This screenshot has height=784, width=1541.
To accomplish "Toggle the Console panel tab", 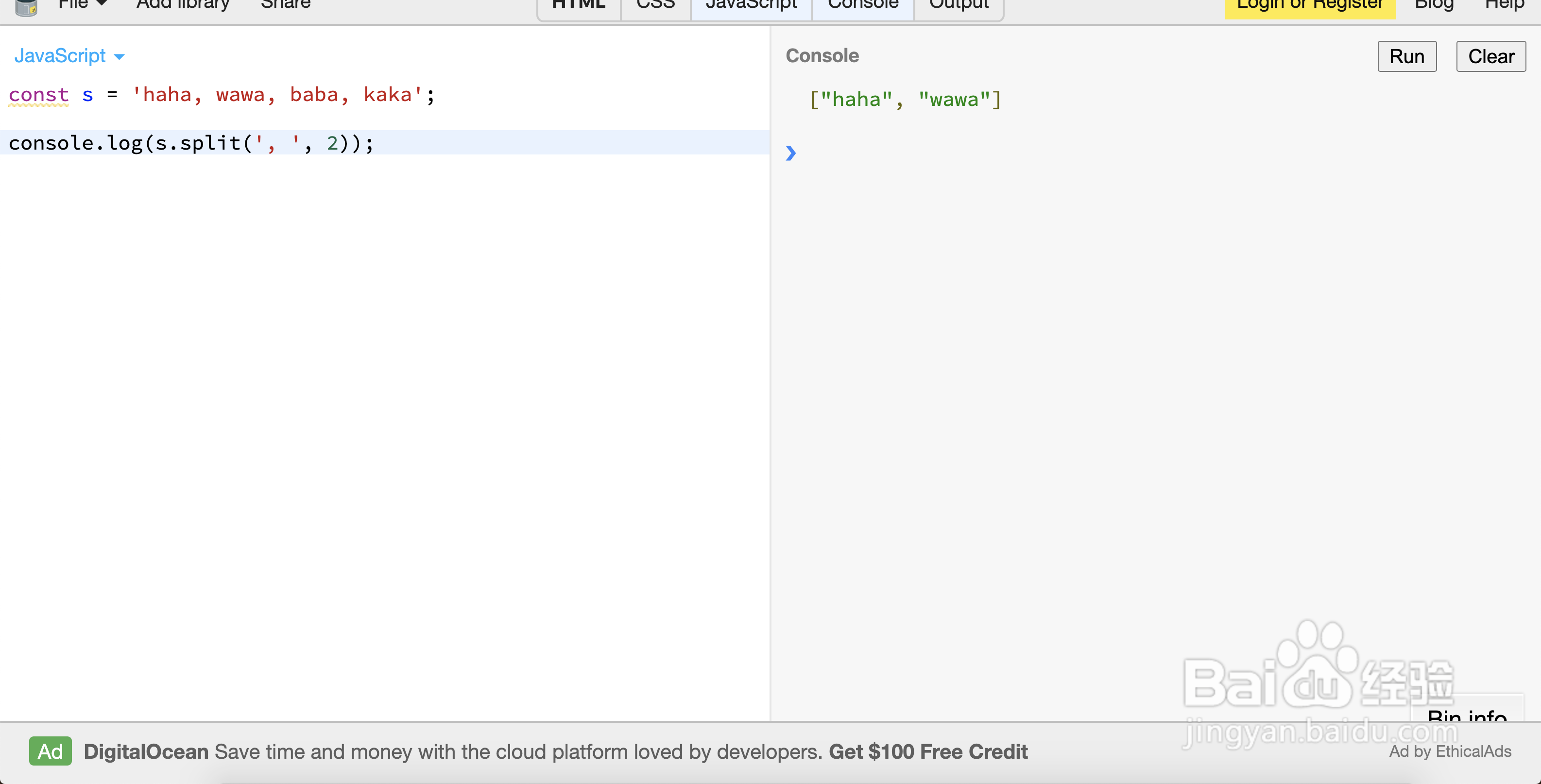I will pos(863,6).
